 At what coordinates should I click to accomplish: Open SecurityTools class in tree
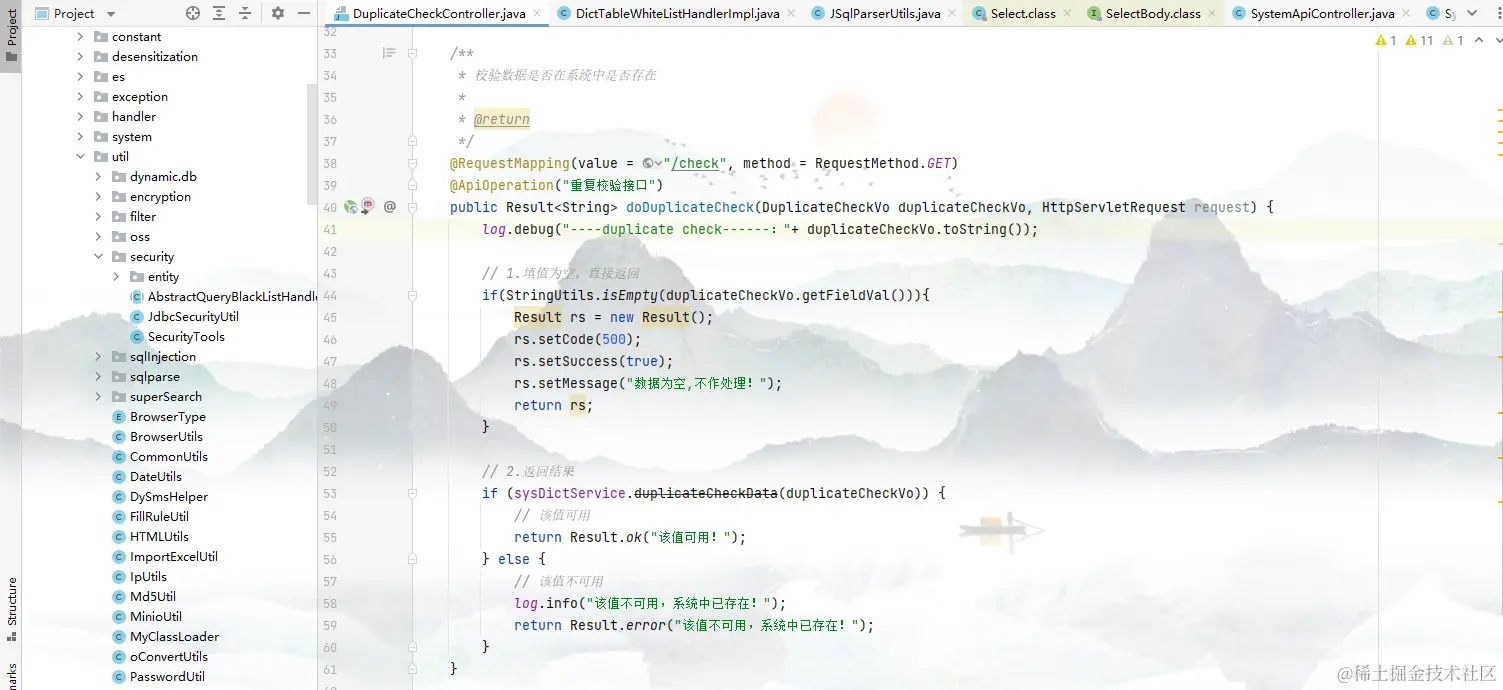pos(177,337)
